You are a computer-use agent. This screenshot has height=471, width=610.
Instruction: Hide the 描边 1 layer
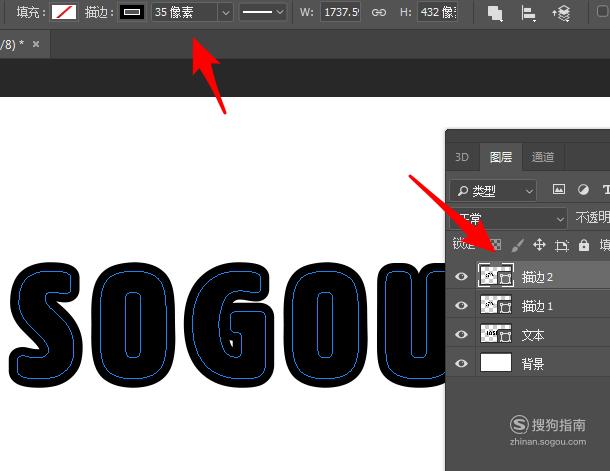[x=461, y=305]
